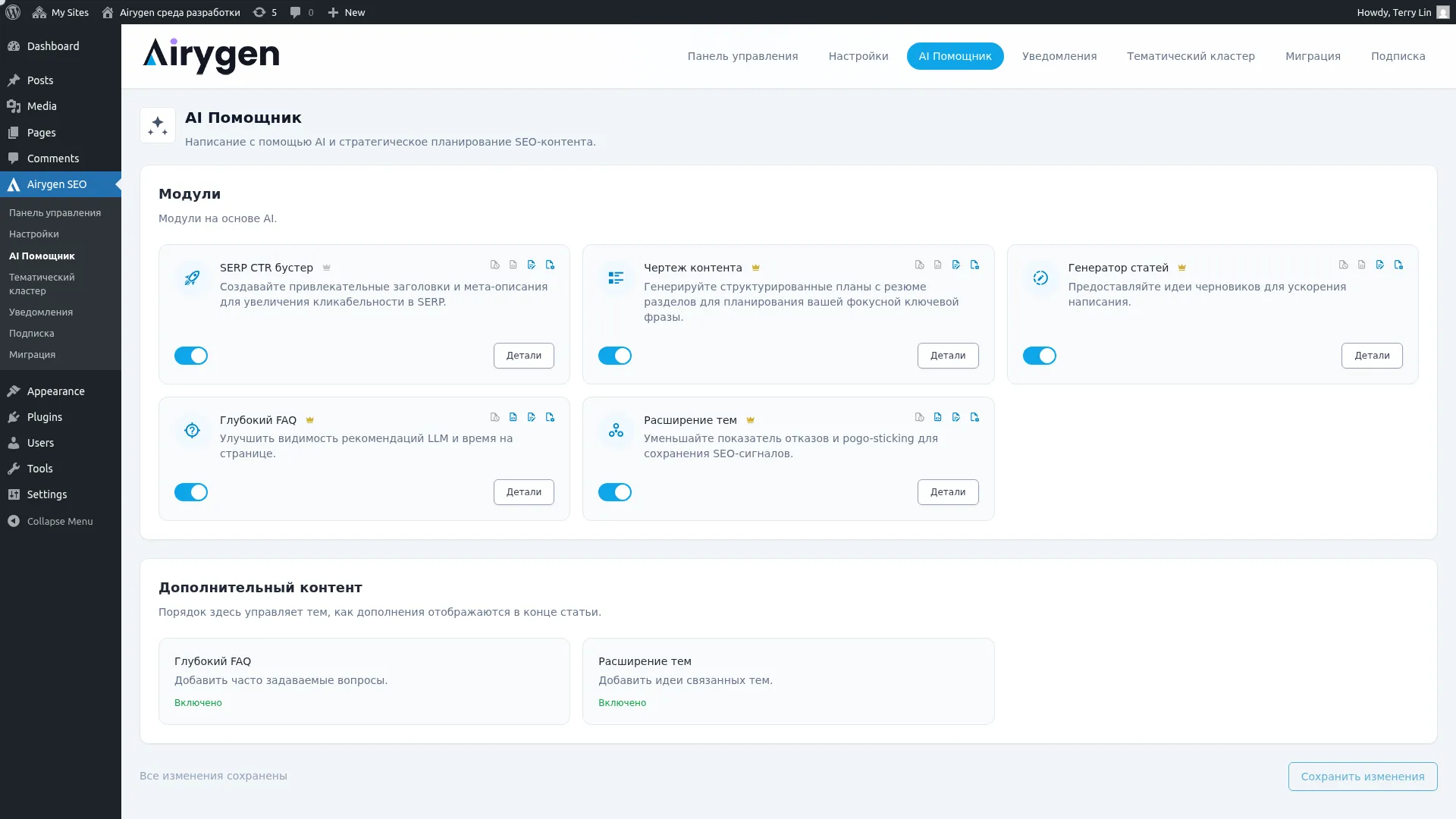Open sidebar Миграция submenu link
1456x819 pixels.
click(x=33, y=355)
